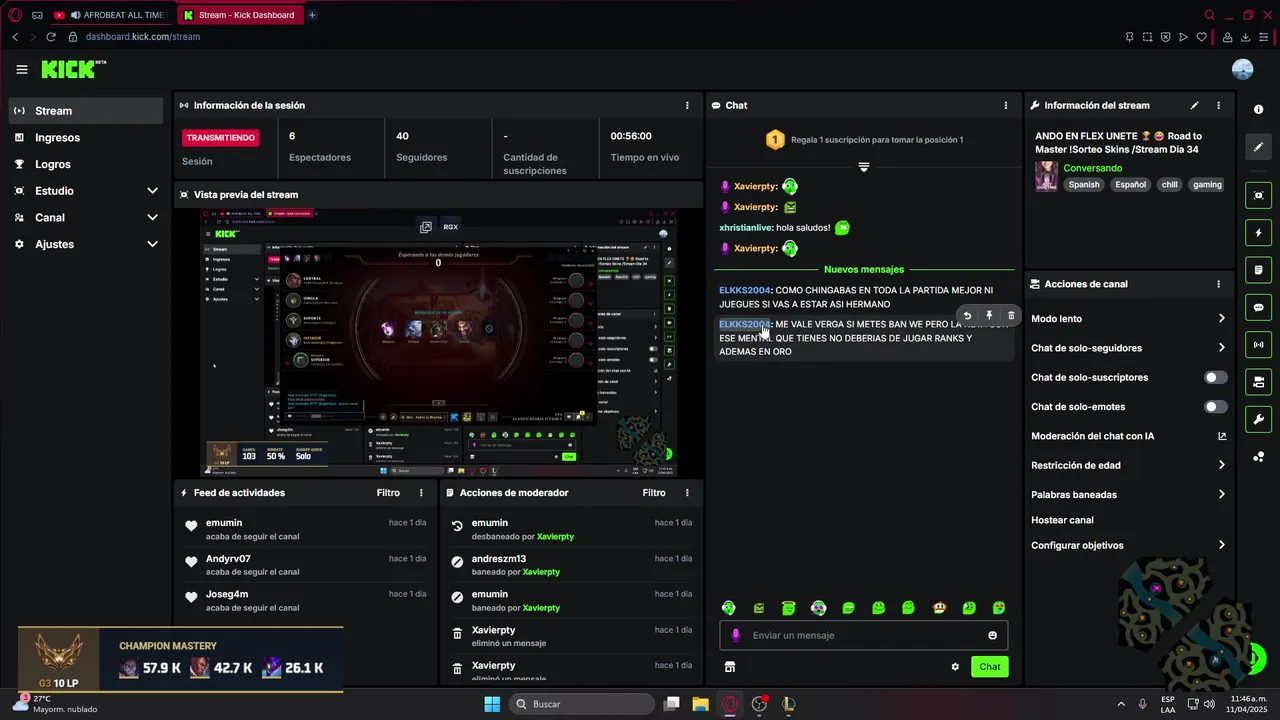Select Ingresos in left sidebar
Screen dimensions: 1280x720
click(x=85, y=138)
